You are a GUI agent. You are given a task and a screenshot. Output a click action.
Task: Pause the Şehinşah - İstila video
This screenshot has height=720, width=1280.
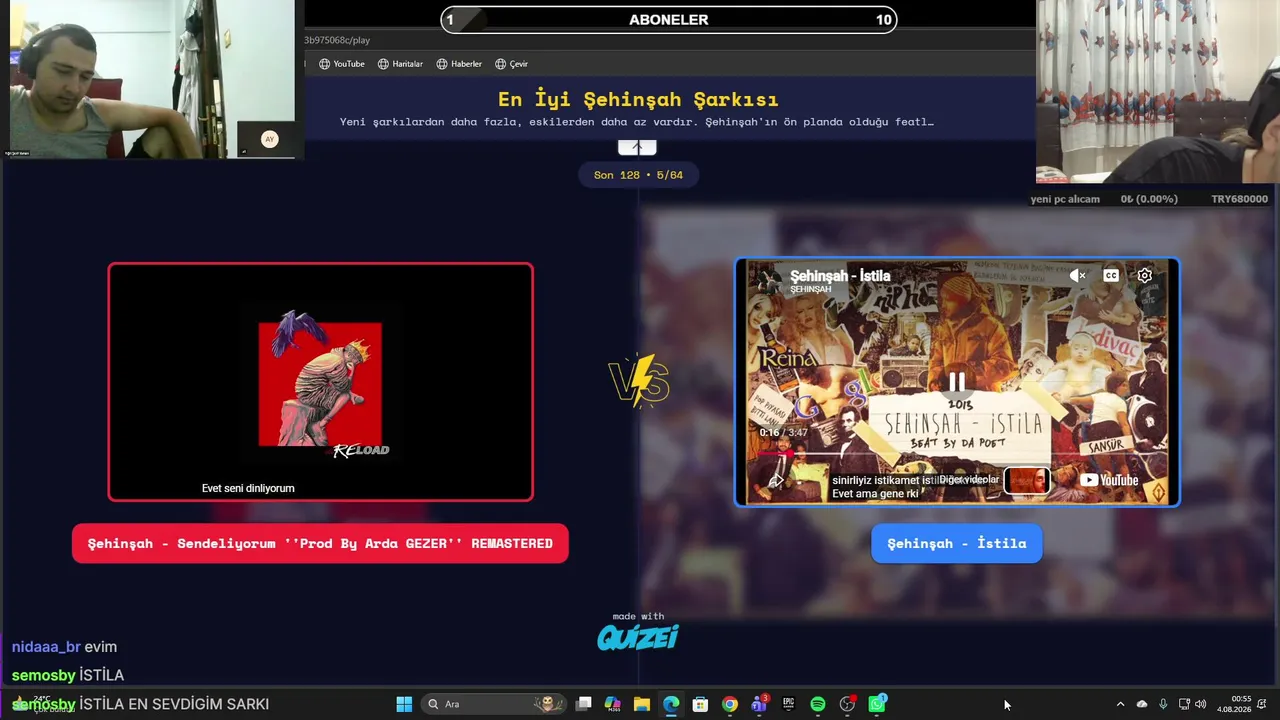pos(957,382)
